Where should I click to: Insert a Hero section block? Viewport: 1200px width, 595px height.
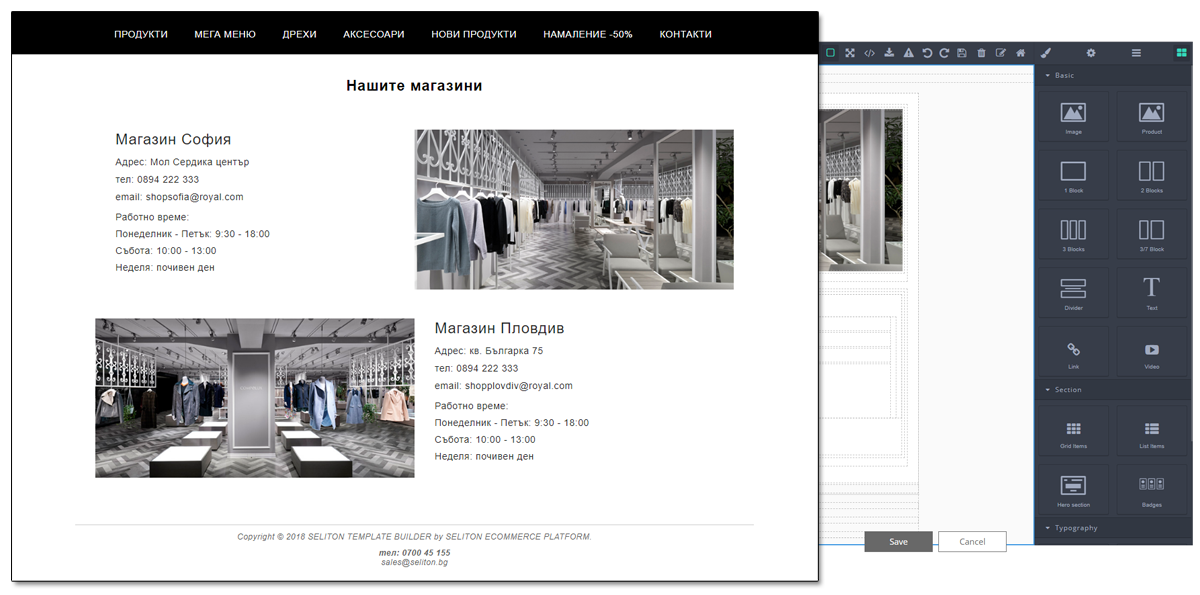pyautogui.click(x=1072, y=489)
